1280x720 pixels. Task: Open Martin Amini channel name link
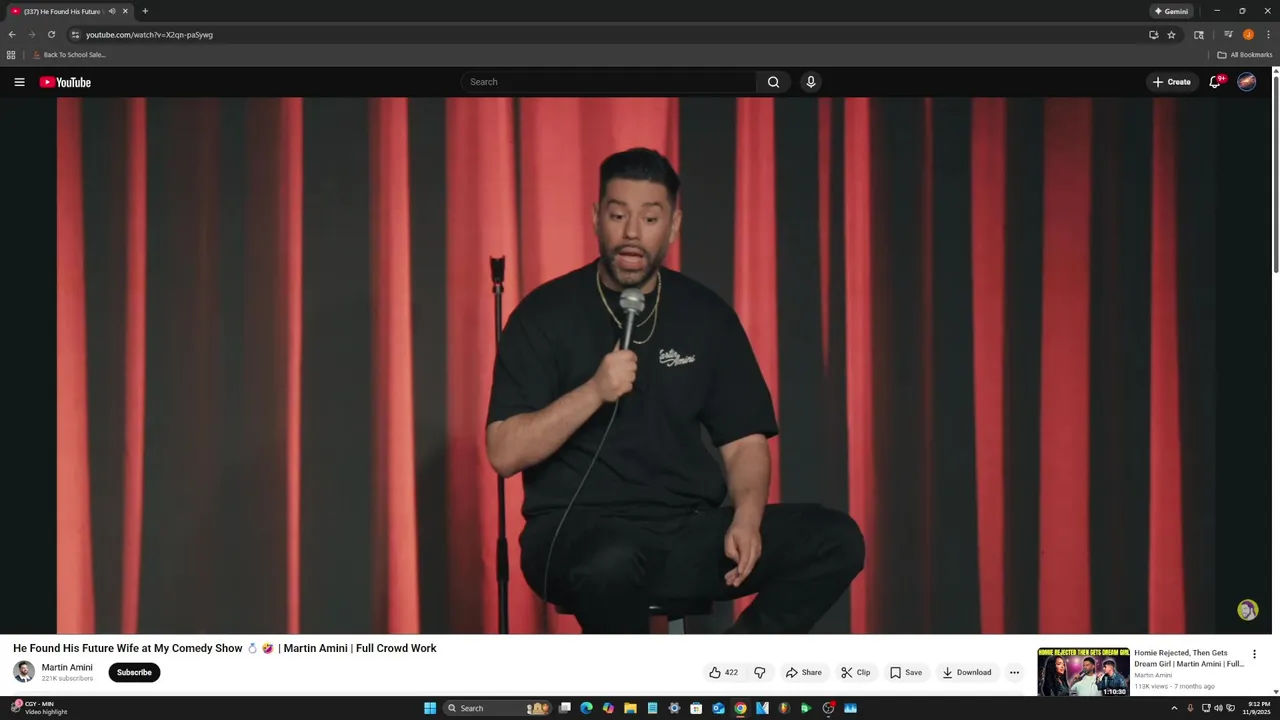point(67,667)
